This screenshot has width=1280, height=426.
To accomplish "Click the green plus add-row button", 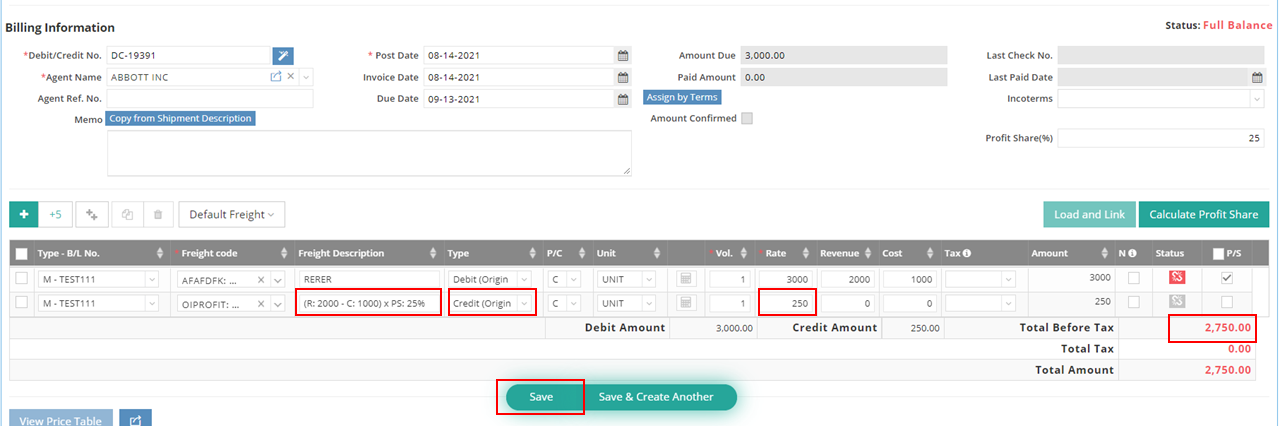I will (24, 214).
